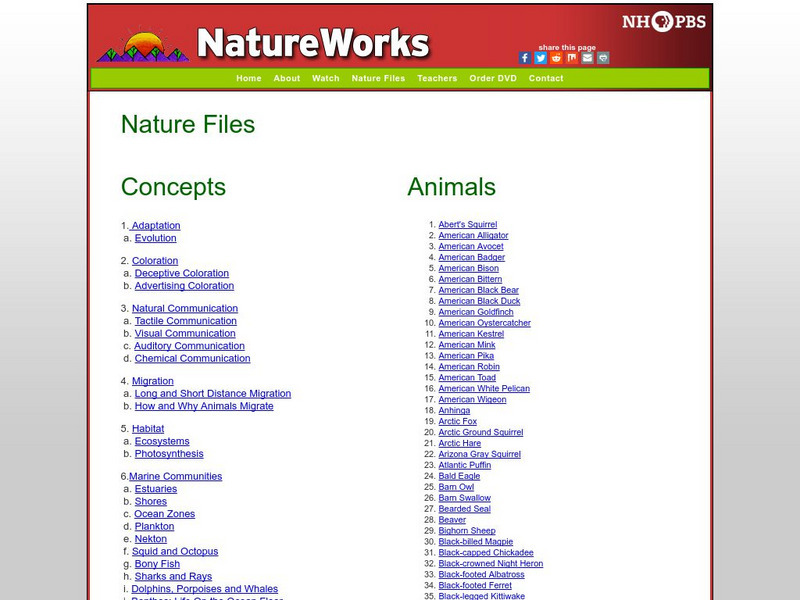Open Abert's Squirrel animal page
Screen dimensions: 800x600
468,224
